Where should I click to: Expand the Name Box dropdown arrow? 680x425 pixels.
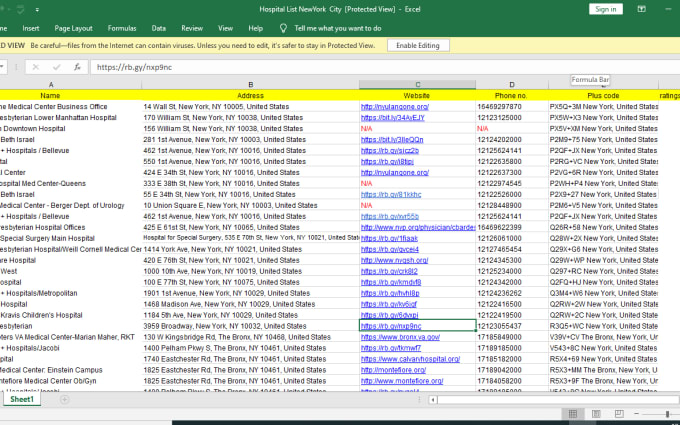pyautogui.click(x=2, y=67)
